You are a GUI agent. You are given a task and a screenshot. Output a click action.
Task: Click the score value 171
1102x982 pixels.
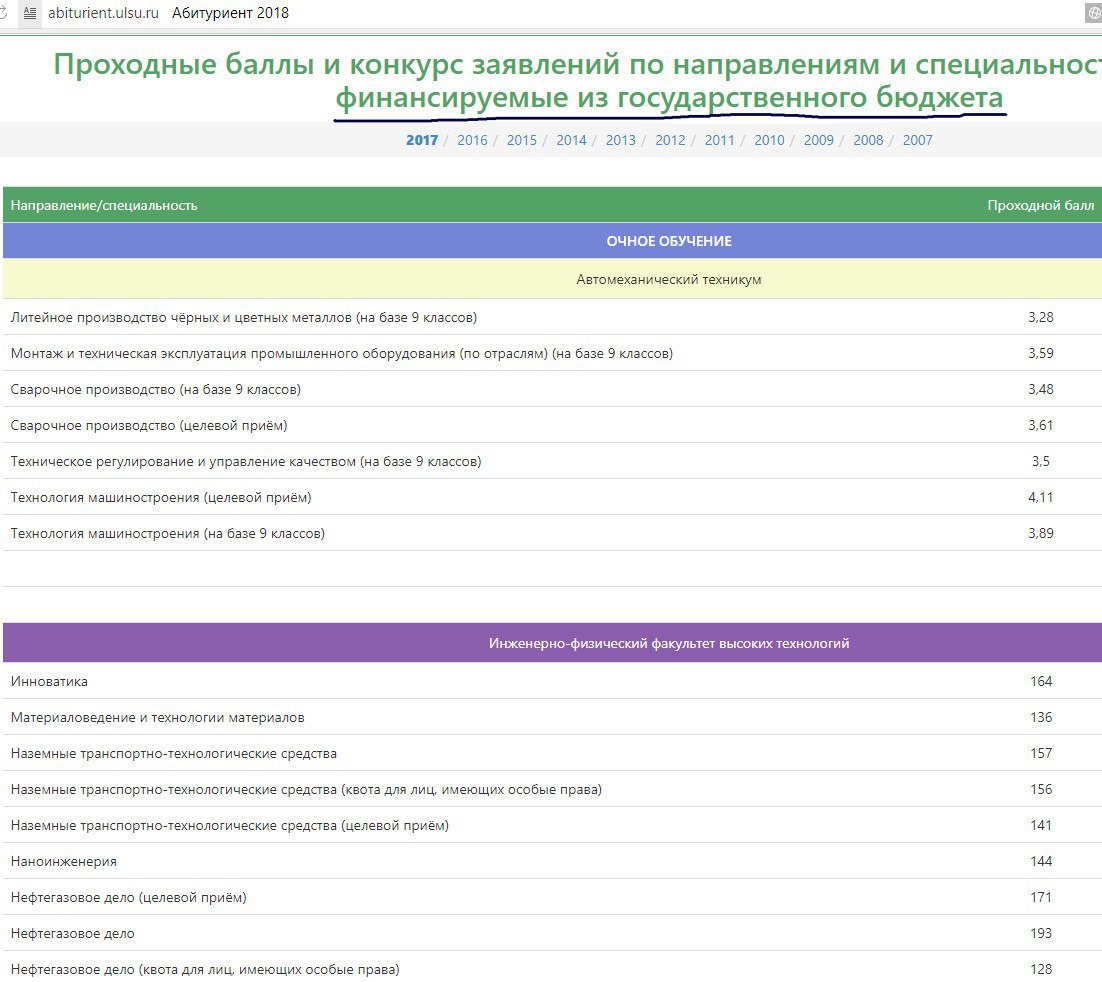(x=1041, y=897)
